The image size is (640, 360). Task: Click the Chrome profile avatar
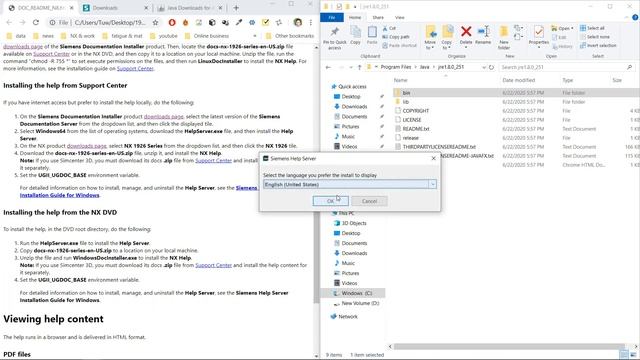pyautogui.click(x=298, y=22)
